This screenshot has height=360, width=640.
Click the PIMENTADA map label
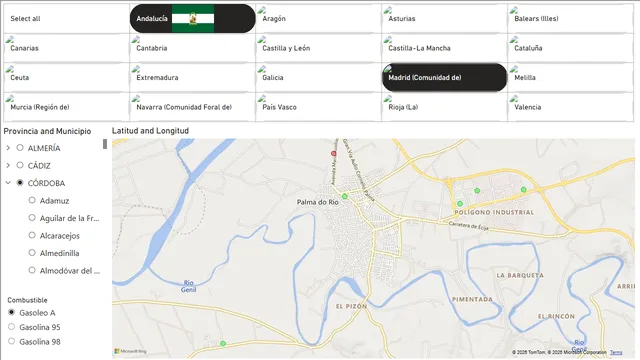(x=472, y=299)
